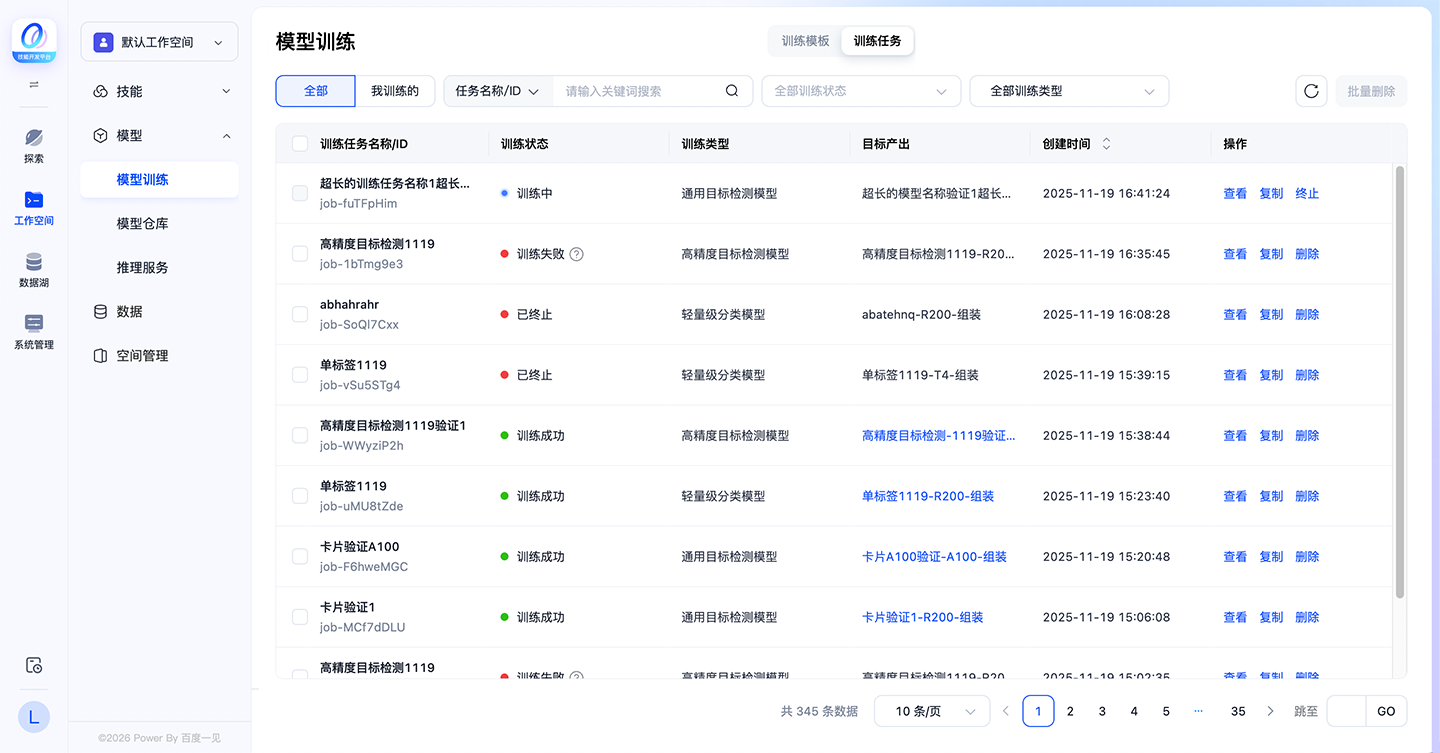Refresh the training task list
Viewport: 1440px width, 753px height.
tap(1311, 91)
